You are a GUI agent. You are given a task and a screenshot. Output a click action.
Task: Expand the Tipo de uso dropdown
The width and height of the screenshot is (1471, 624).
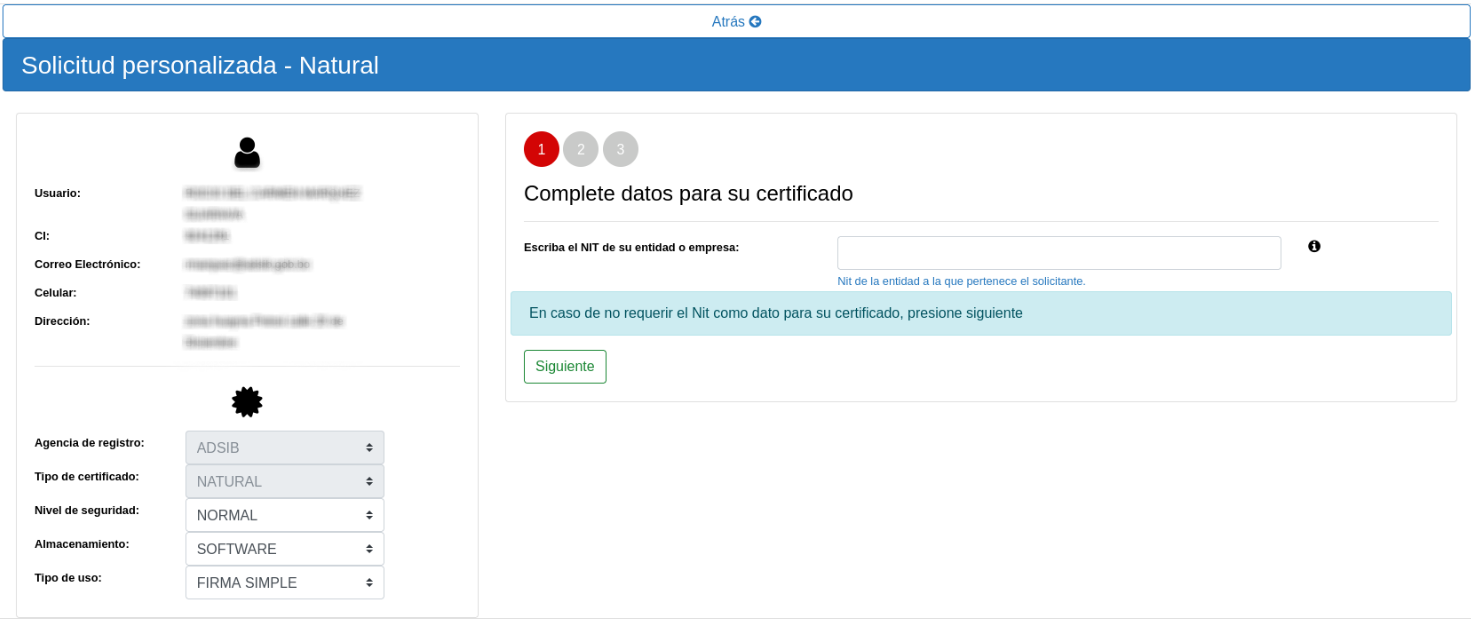coord(284,583)
